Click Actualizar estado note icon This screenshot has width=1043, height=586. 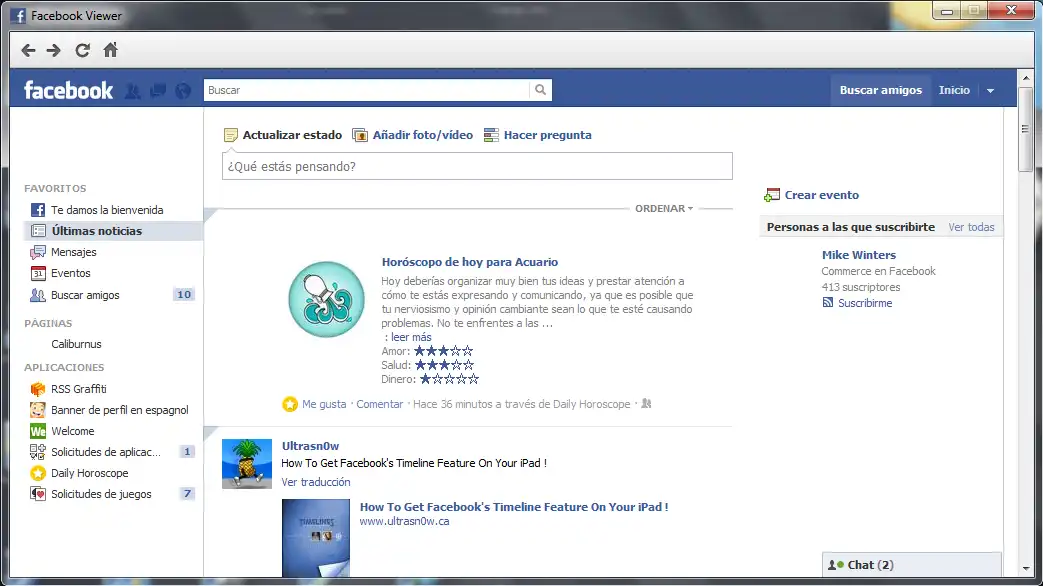[231, 135]
